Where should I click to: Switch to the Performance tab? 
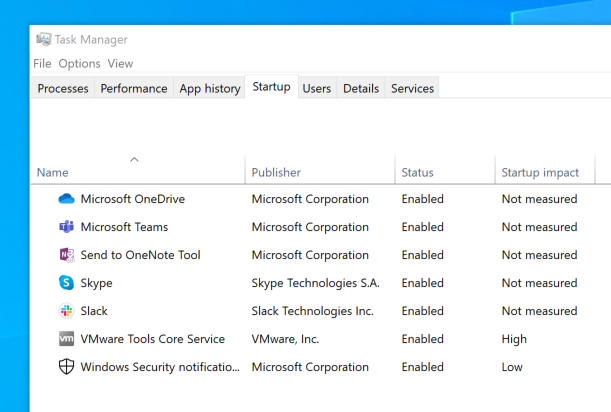point(134,88)
